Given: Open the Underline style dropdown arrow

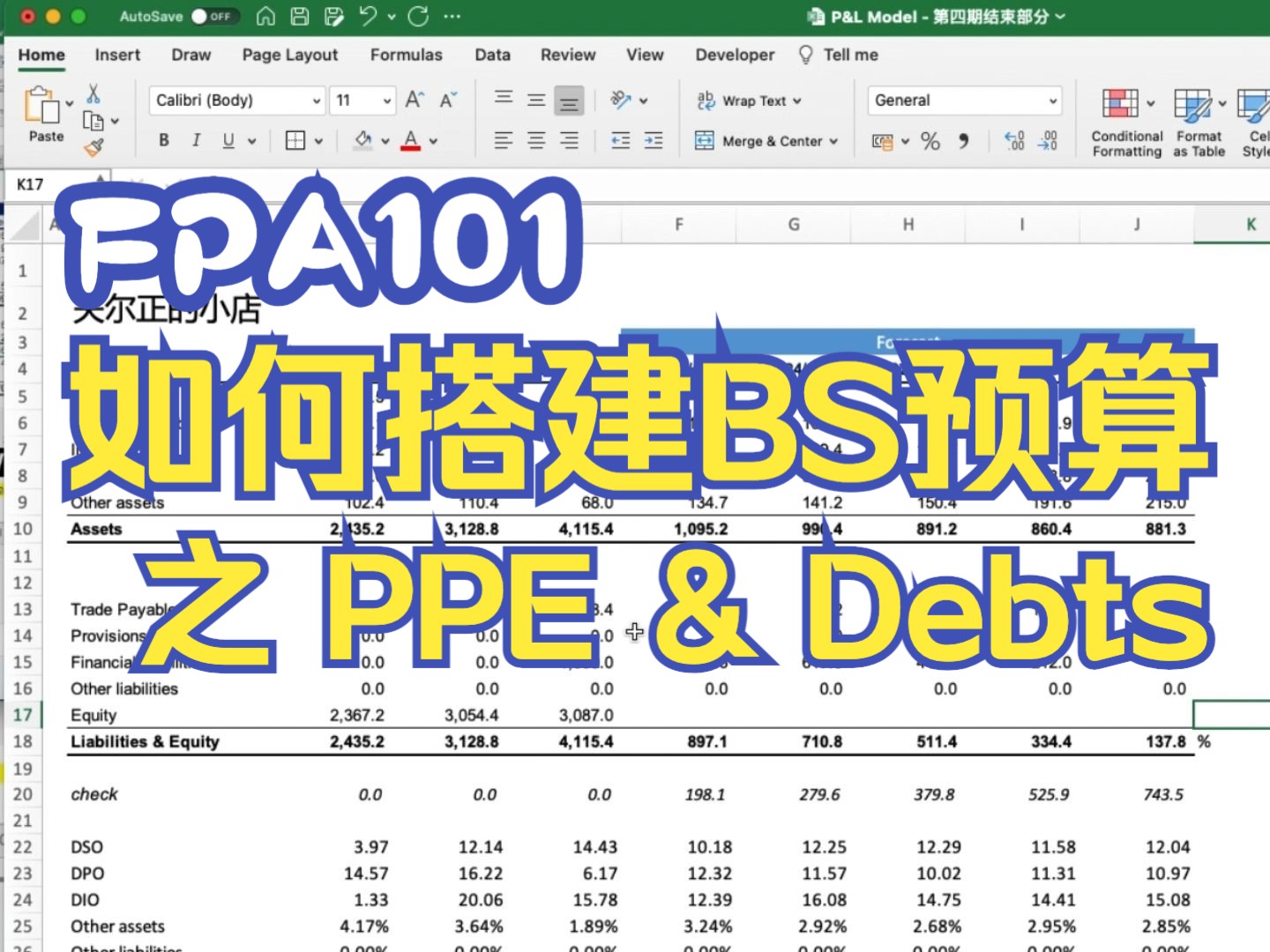Looking at the screenshot, I should (x=252, y=141).
